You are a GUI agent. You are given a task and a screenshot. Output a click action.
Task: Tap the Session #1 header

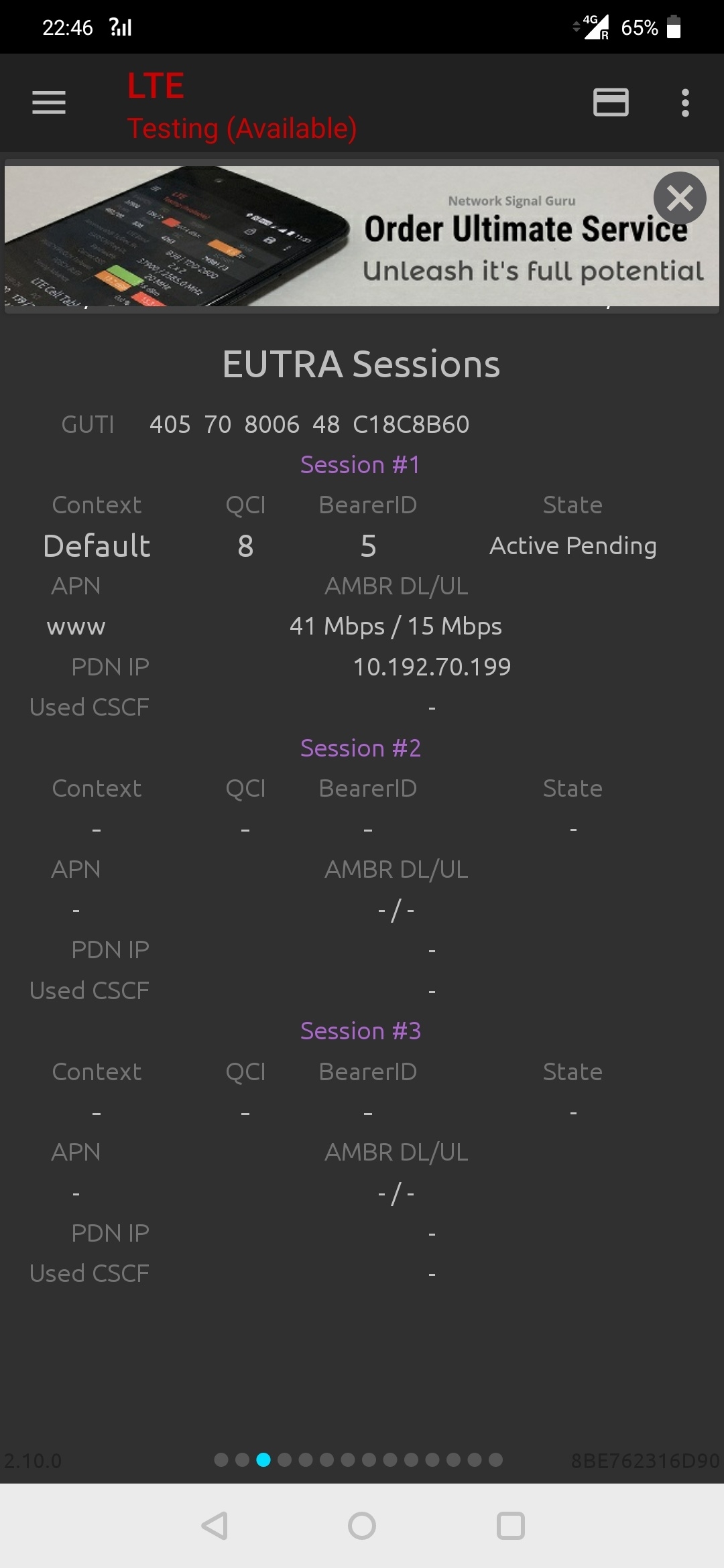tap(360, 464)
